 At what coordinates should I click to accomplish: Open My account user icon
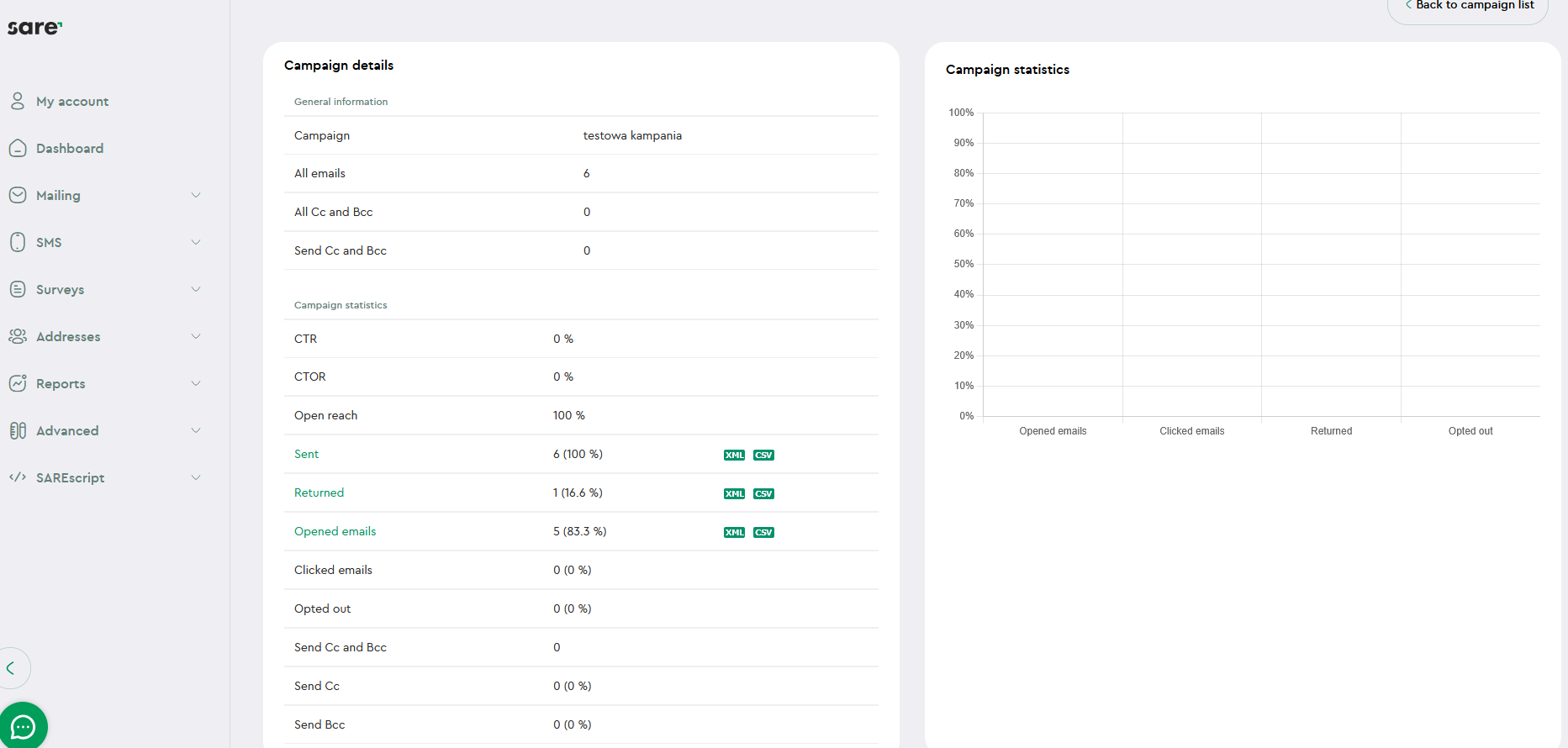[x=18, y=101]
